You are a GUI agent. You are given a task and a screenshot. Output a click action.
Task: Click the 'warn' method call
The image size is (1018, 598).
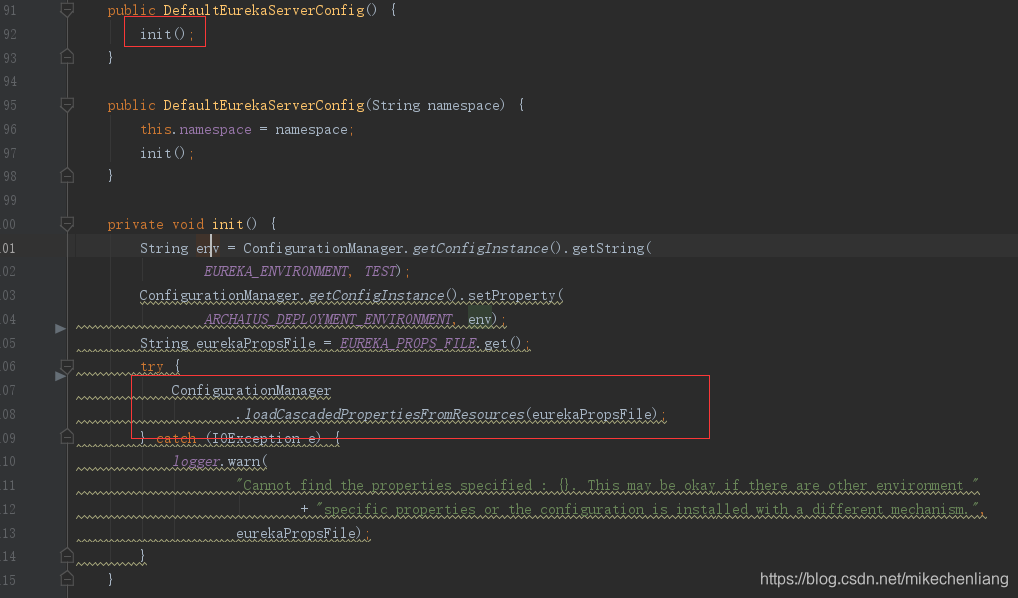243,462
